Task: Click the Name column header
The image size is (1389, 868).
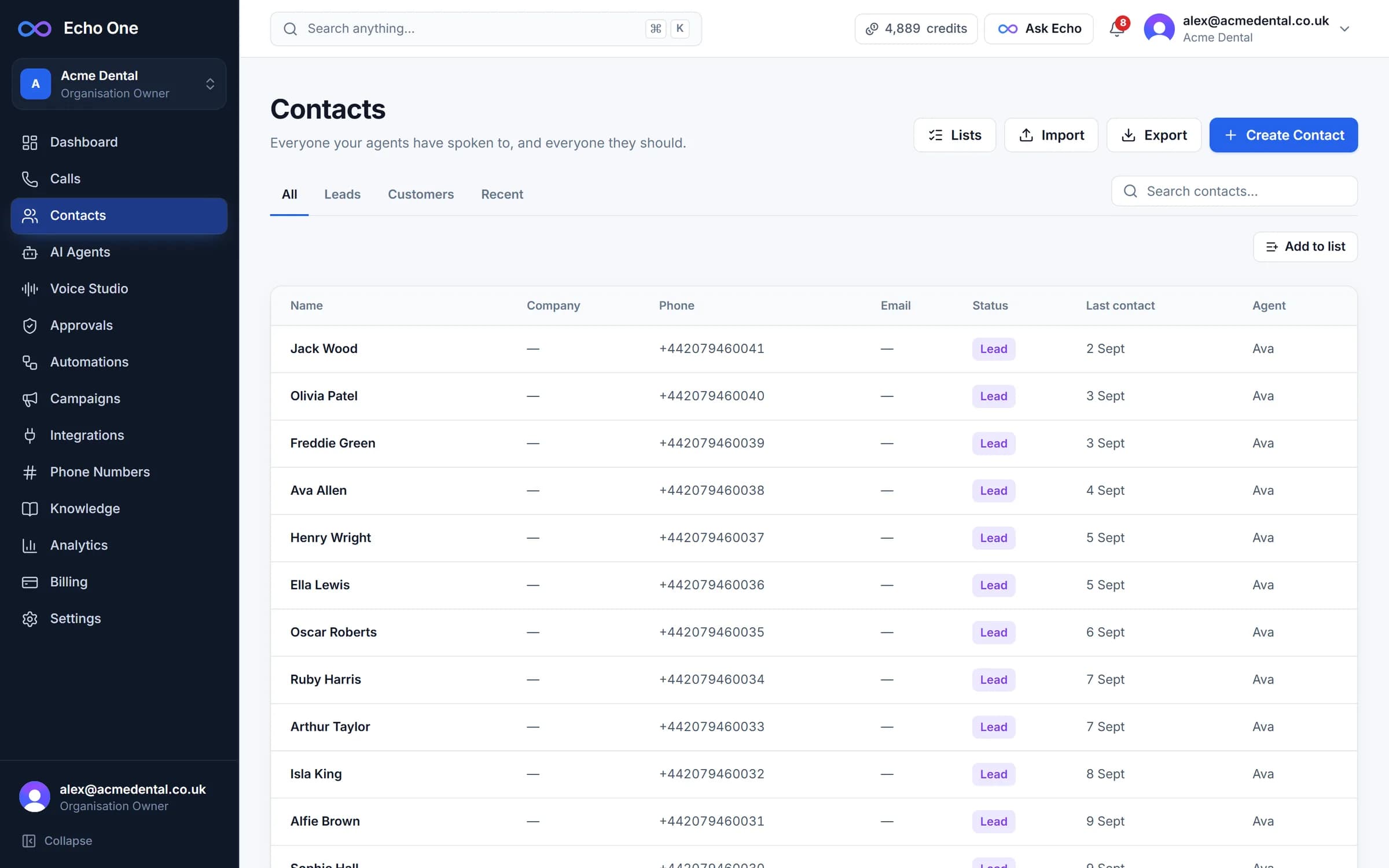Action: coord(306,306)
